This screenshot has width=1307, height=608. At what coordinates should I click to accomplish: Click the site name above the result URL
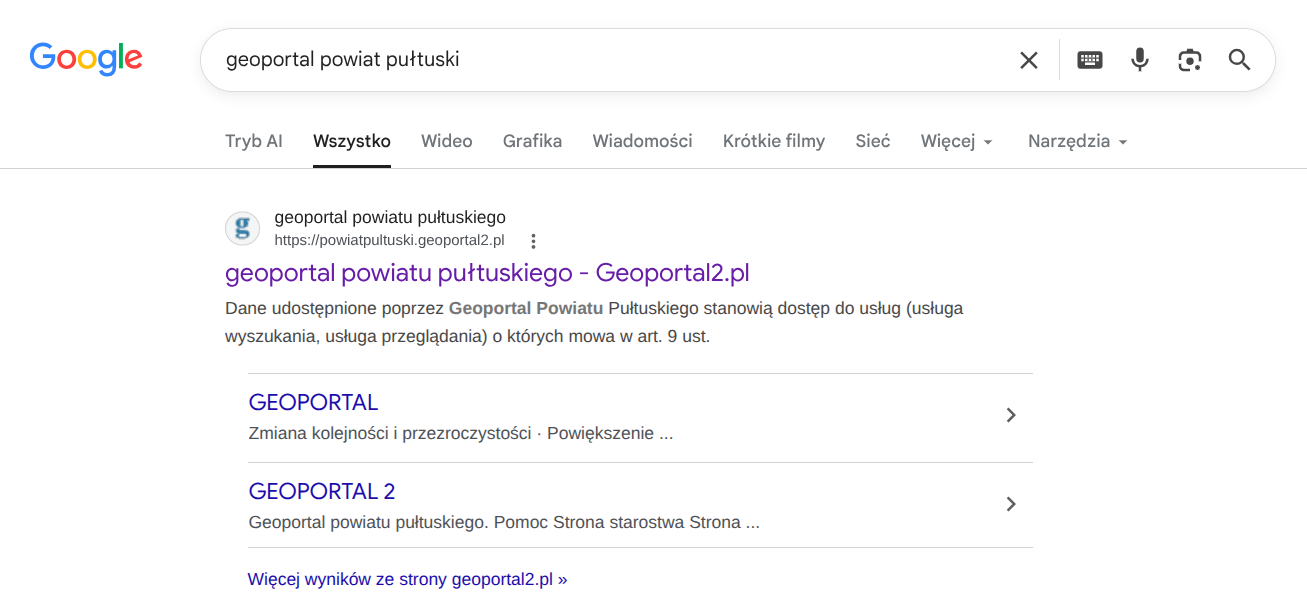pos(390,217)
